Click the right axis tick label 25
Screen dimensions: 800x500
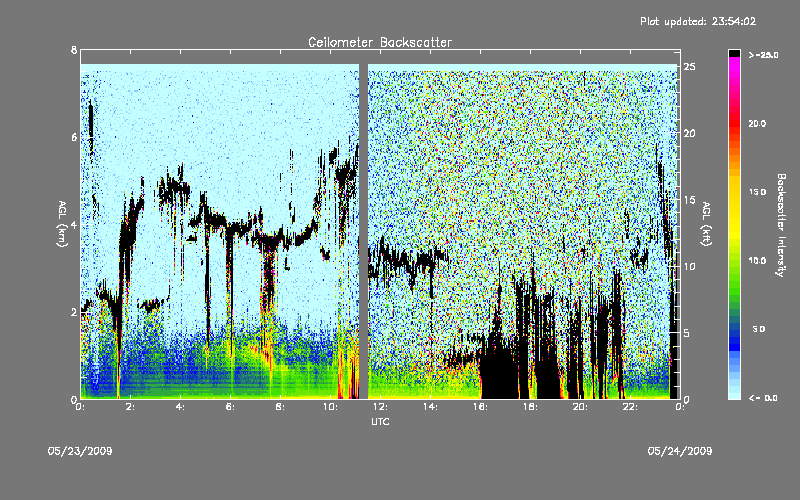[689, 67]
